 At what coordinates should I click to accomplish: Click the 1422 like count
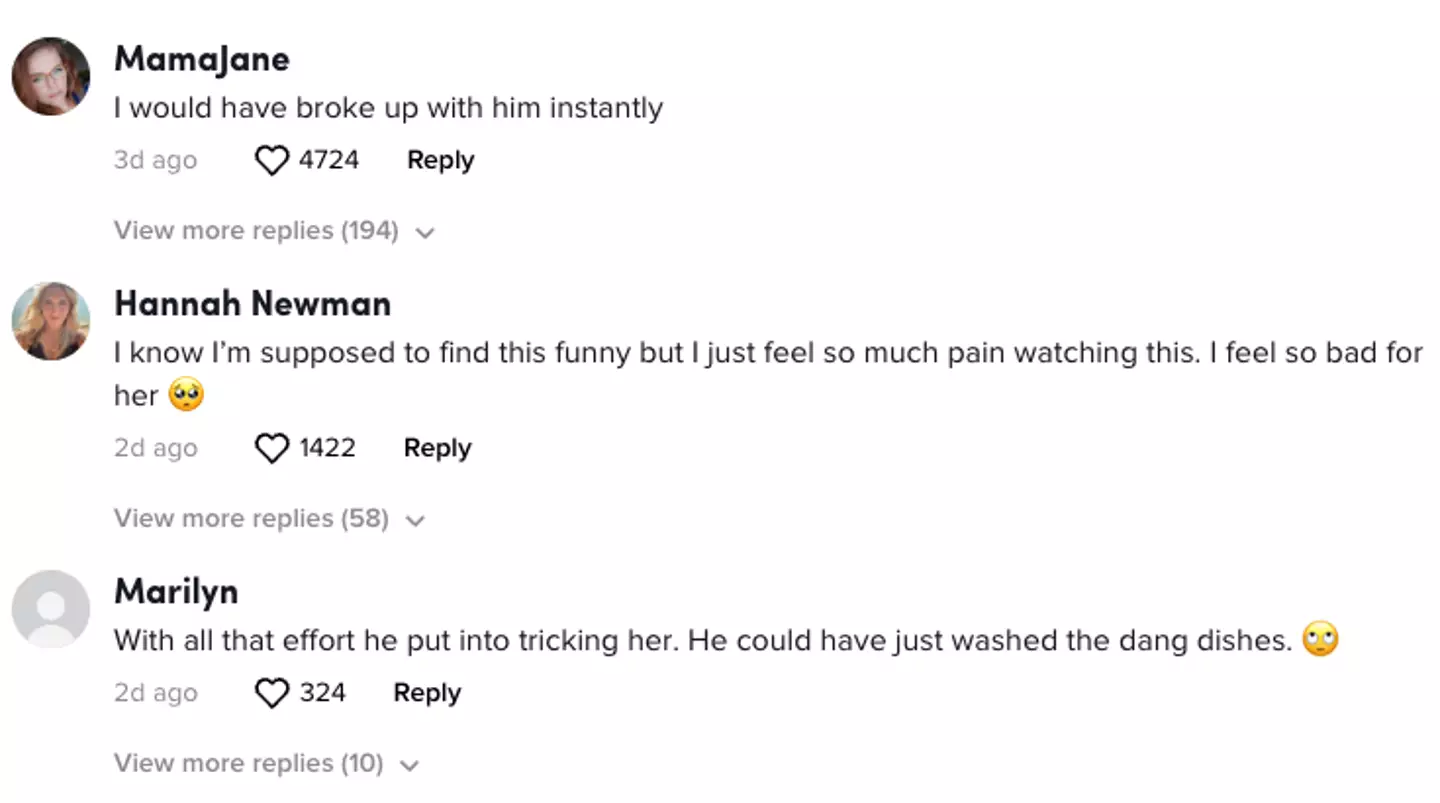pyautogui.click(x=327, y=449)
